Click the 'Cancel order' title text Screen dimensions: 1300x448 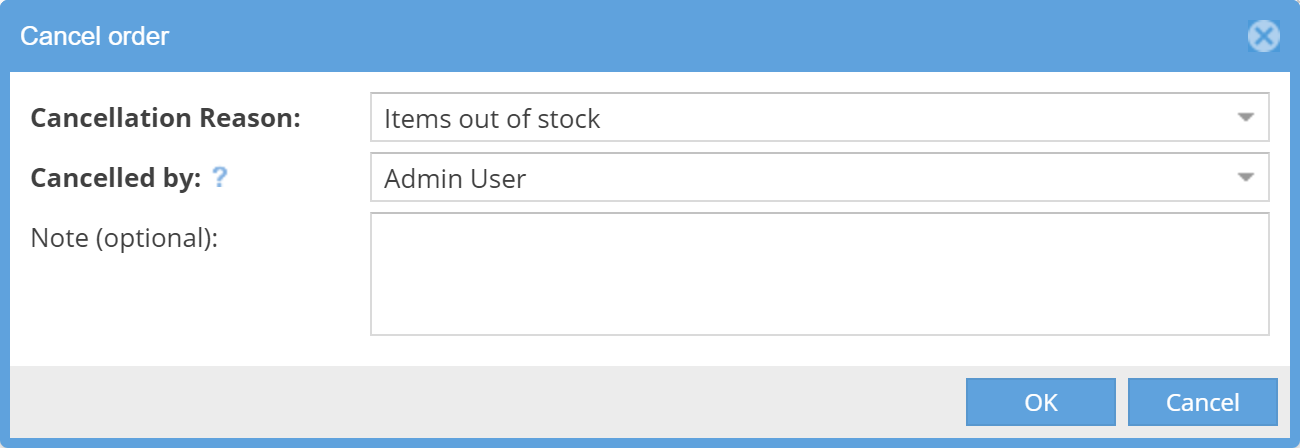tap(95, 37)
